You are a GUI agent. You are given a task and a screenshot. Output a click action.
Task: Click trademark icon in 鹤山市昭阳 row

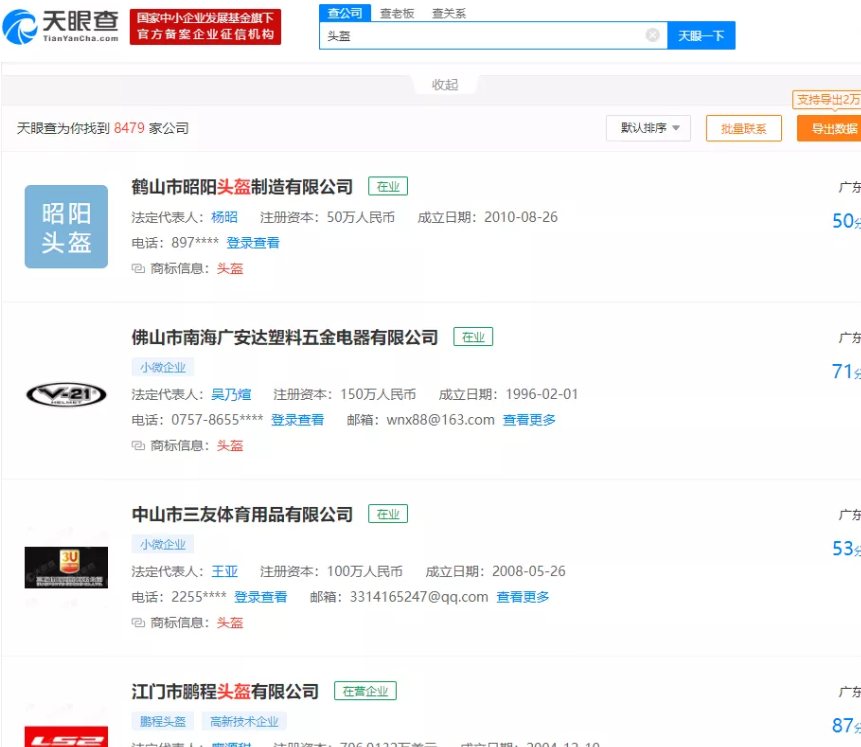pos(138,269)
